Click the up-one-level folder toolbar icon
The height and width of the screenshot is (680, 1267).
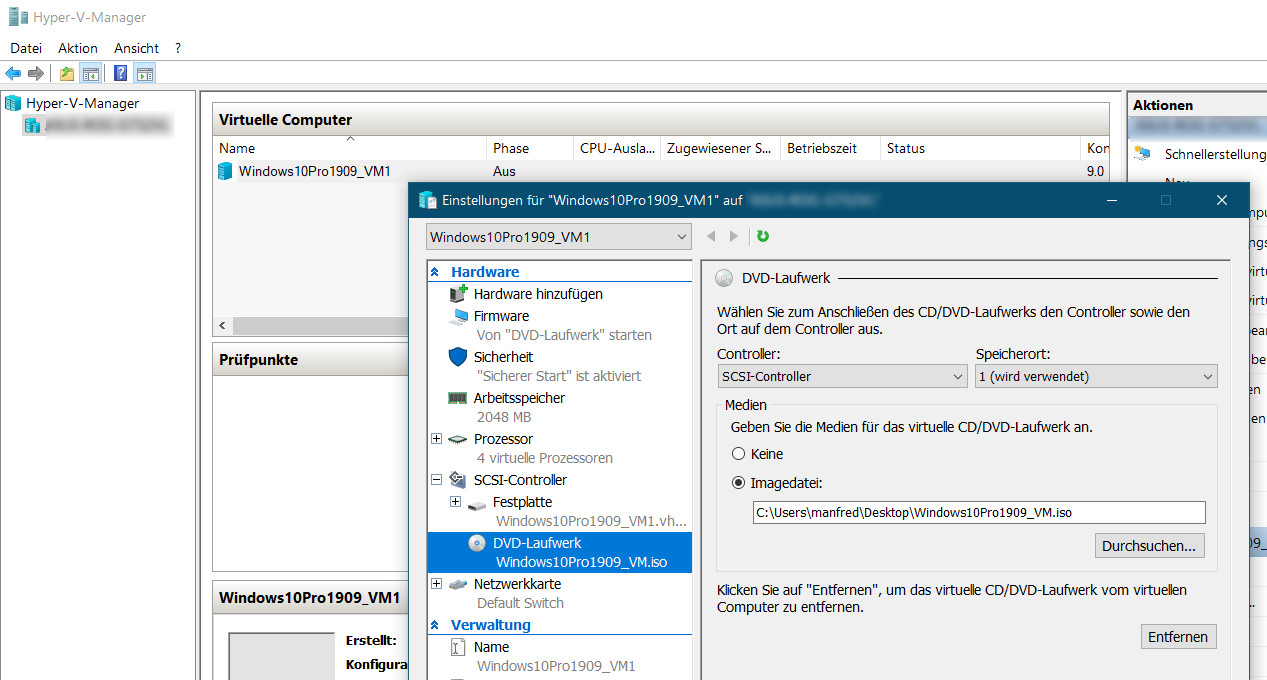click(x=66, y=73)
